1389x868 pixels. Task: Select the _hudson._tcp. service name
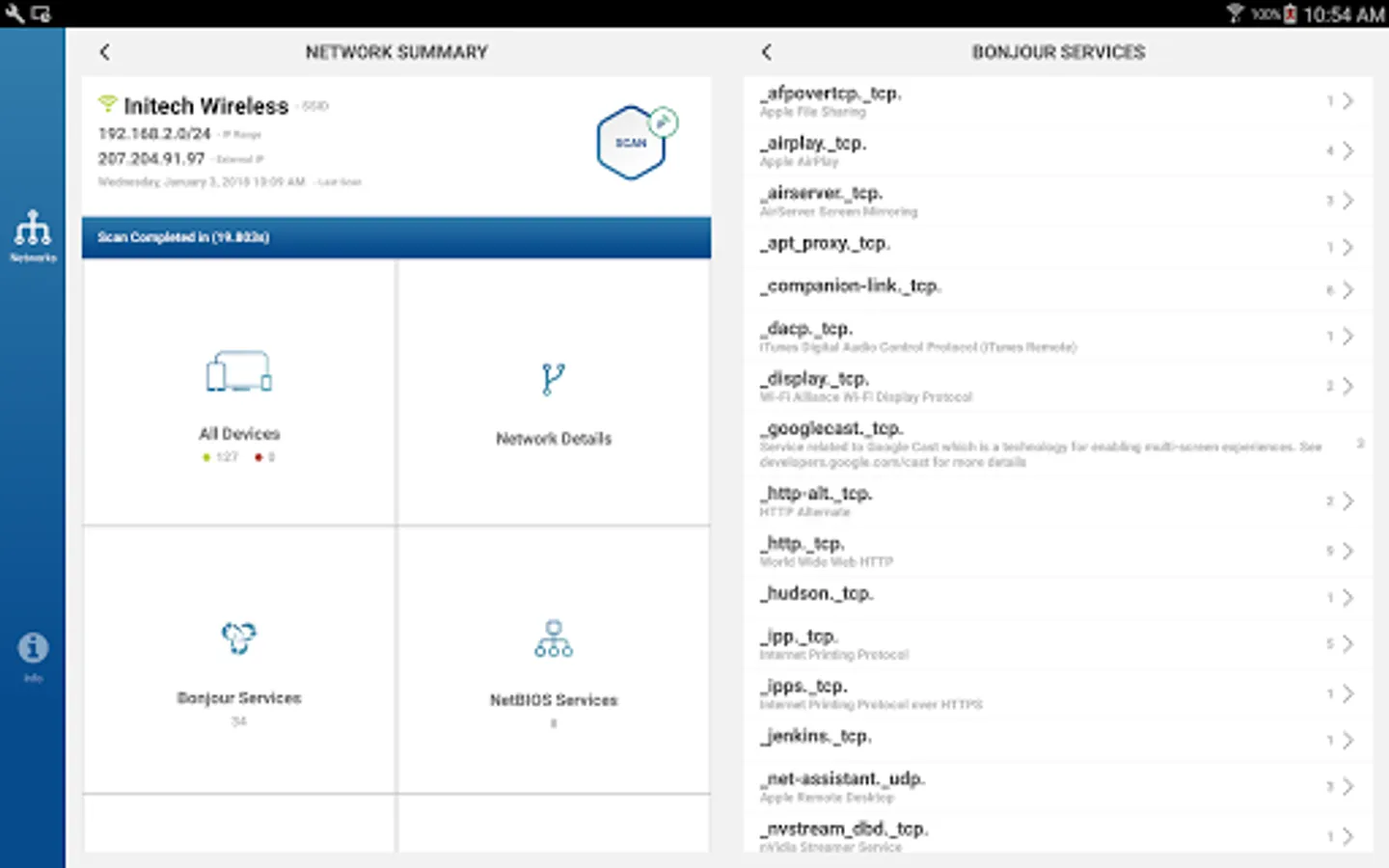click(x=817, y=594)
